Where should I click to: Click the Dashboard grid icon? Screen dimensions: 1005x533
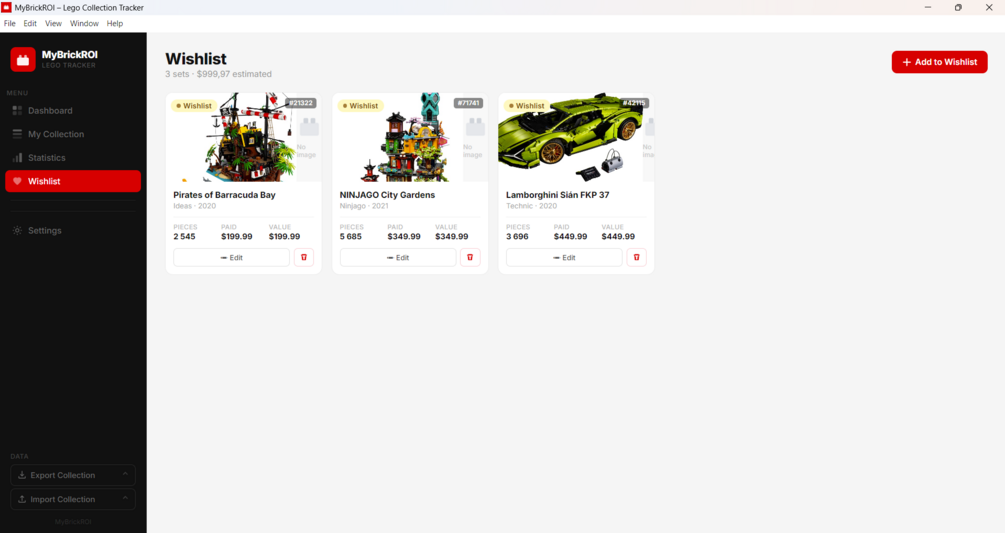(x=17, y=111)
